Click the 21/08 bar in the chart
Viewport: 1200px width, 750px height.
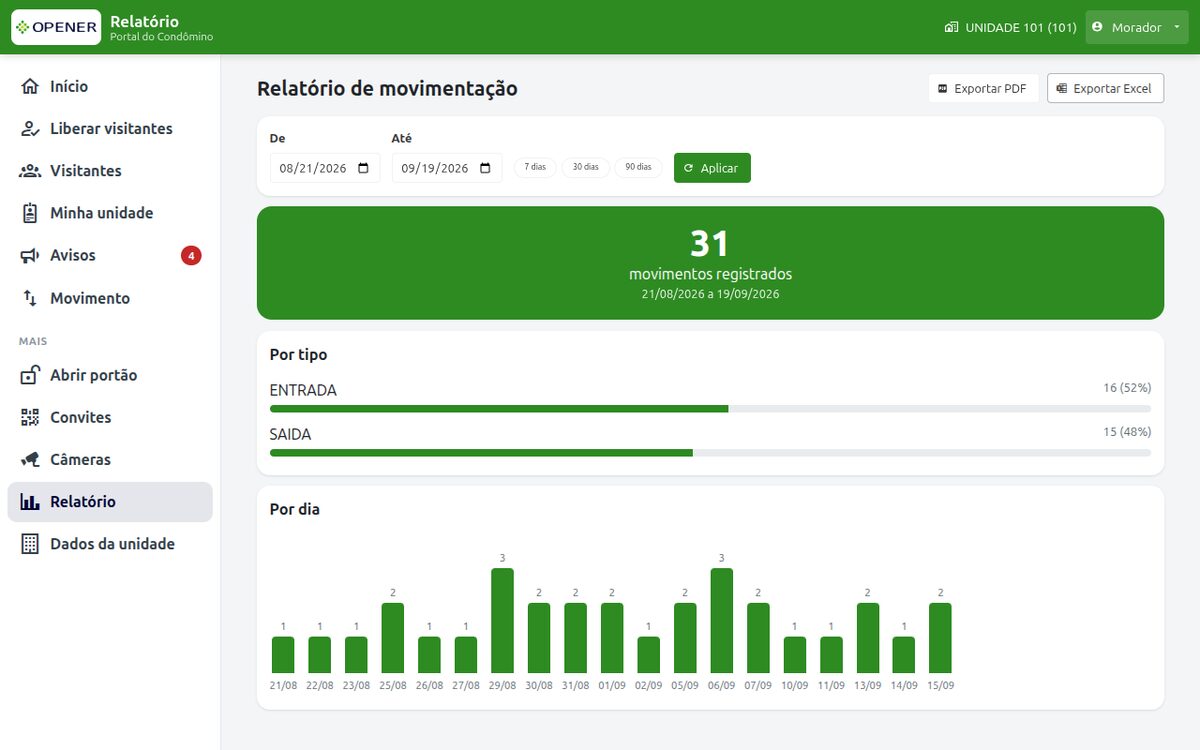coord(283,655)
